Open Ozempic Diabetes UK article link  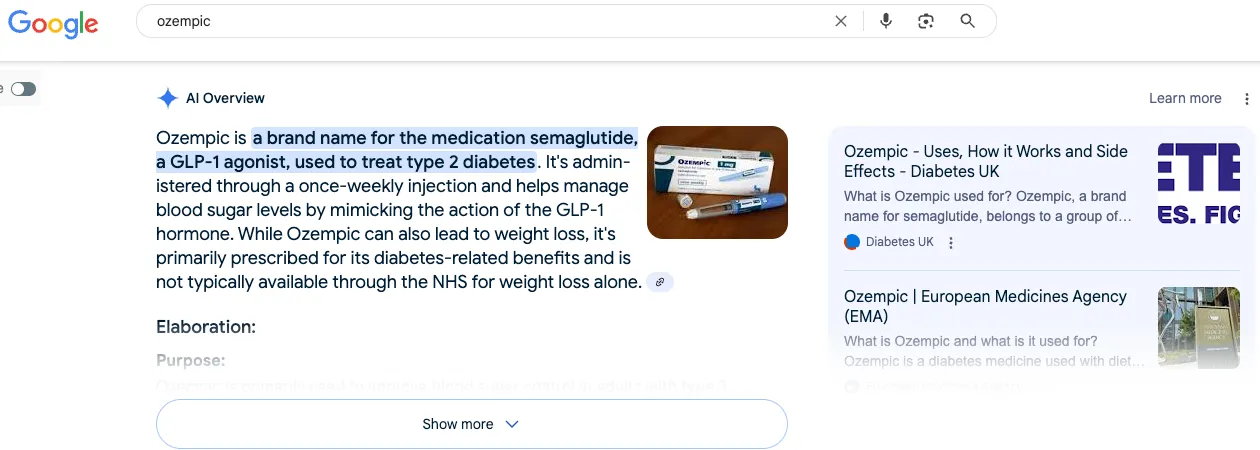pyautogui.click(x=985, y=161)
